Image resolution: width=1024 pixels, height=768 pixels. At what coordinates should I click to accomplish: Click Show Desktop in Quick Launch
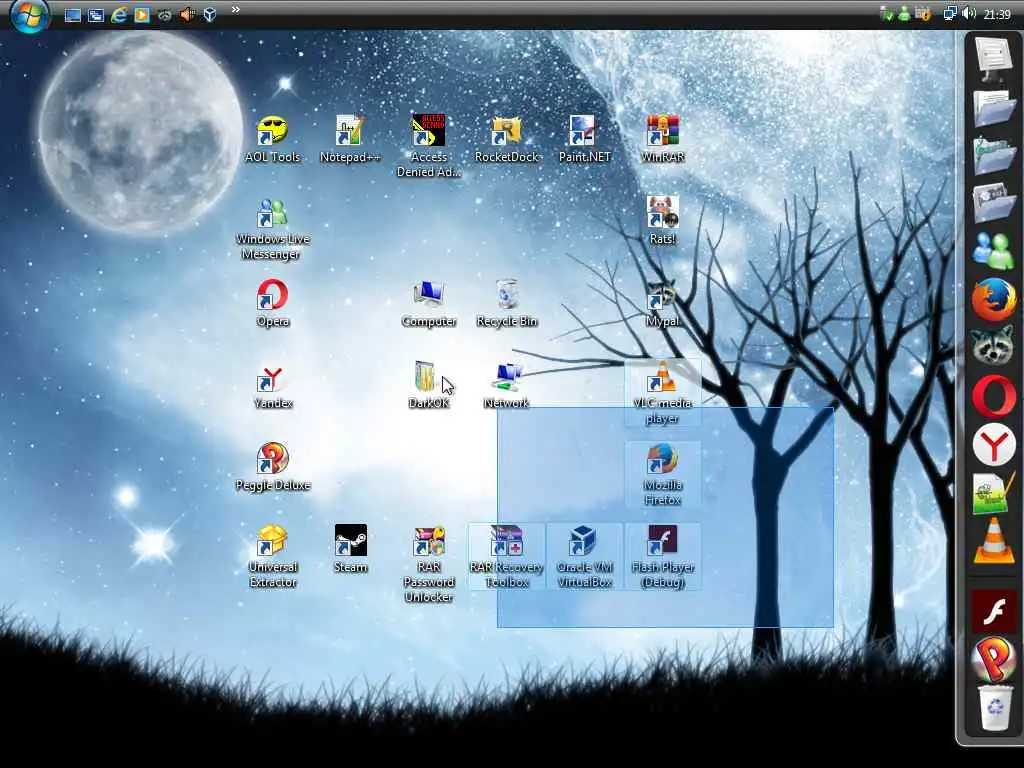72,15
